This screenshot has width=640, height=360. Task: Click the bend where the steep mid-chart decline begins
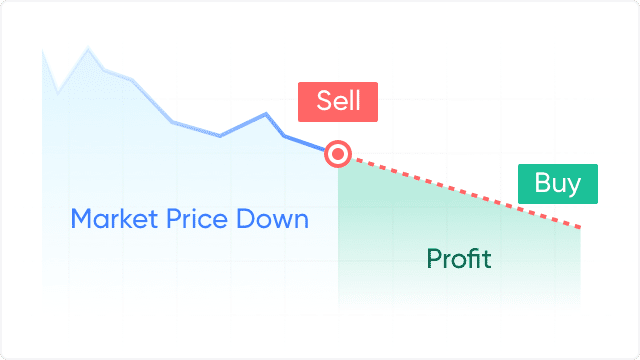point(132,80)
